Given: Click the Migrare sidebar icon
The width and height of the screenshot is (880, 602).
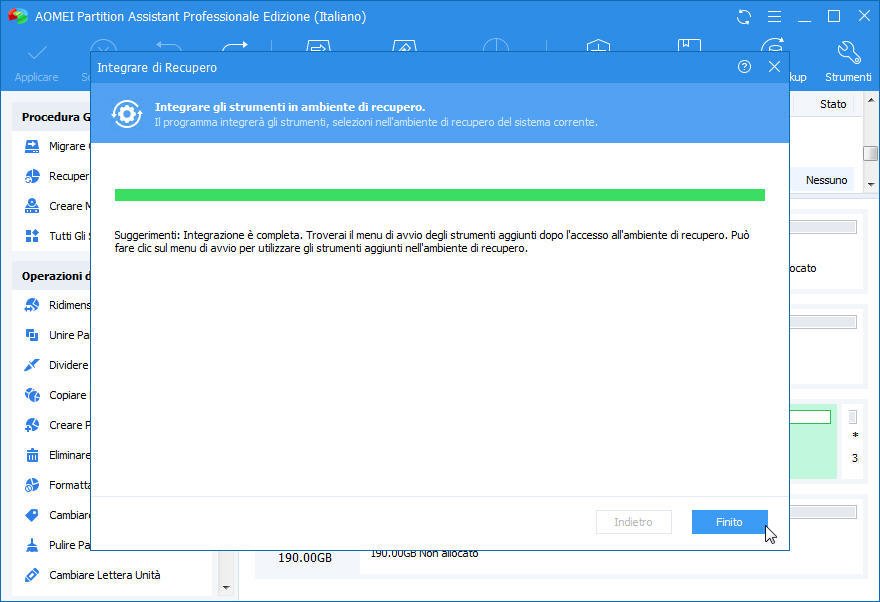Looking at the screenshot, I should pyautogui.click(x=32, y=146).
